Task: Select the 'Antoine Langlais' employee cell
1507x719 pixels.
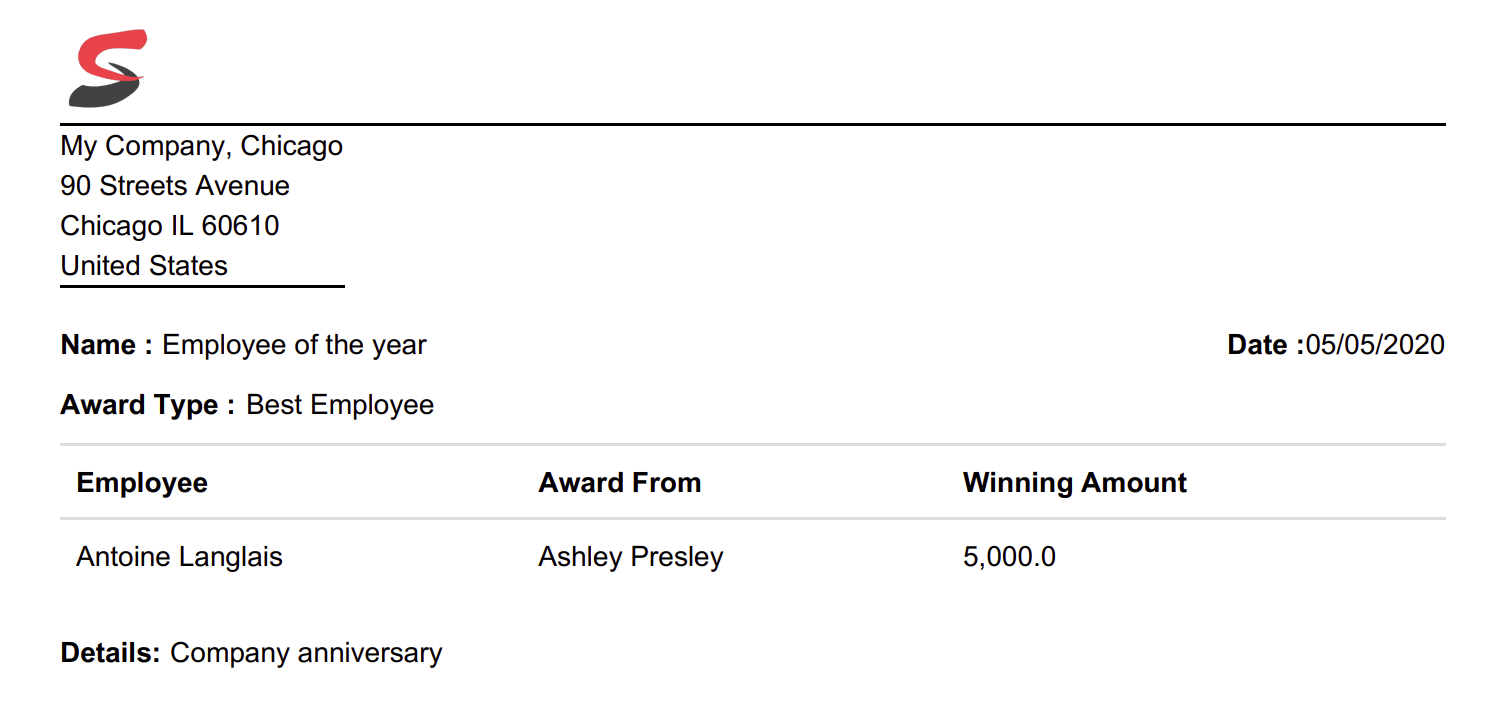Action: [x=179, y=557]
